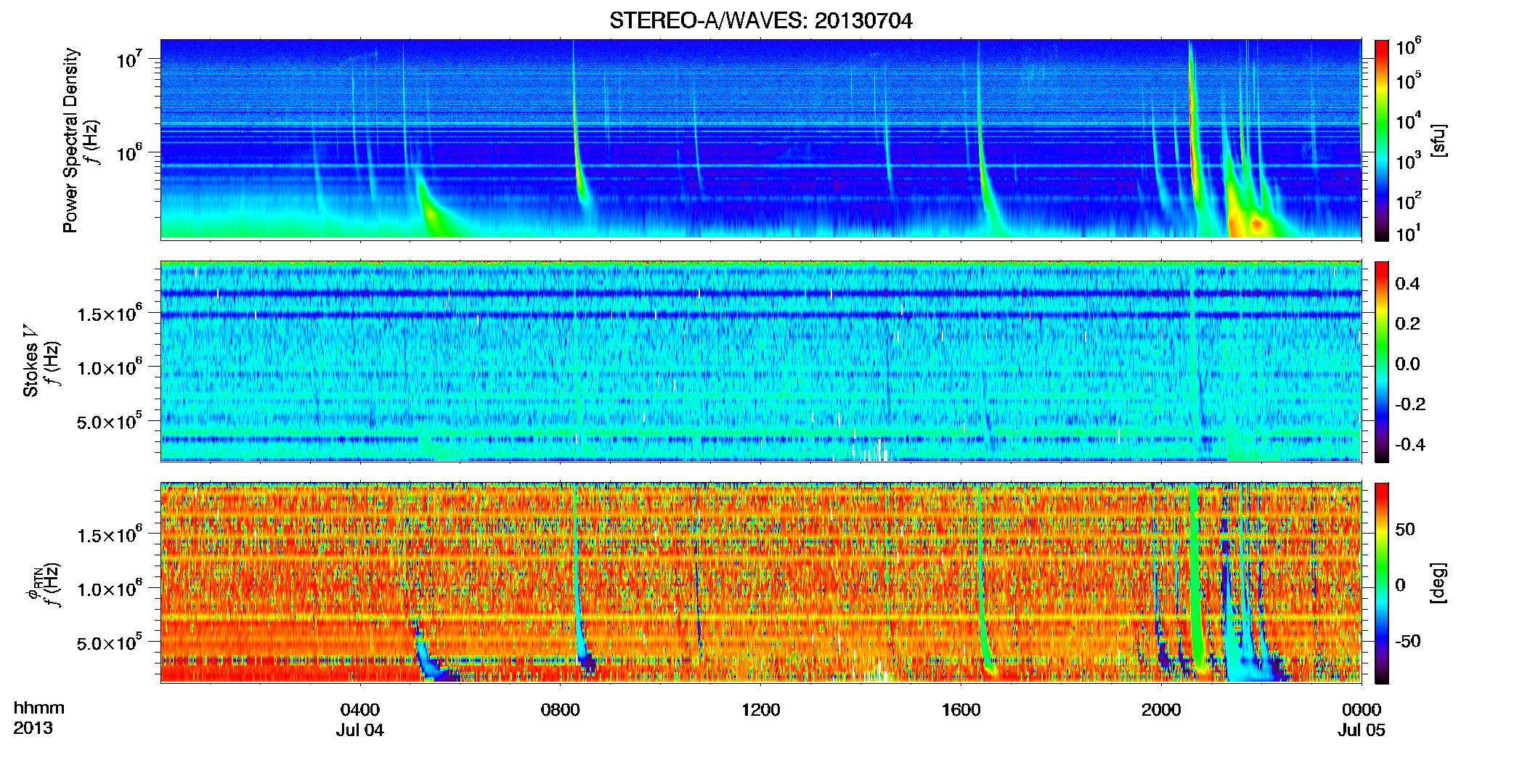
Task: Click the -50 tick on degree colorbar
Action: pyautogui.click(x=1408, y=642)
